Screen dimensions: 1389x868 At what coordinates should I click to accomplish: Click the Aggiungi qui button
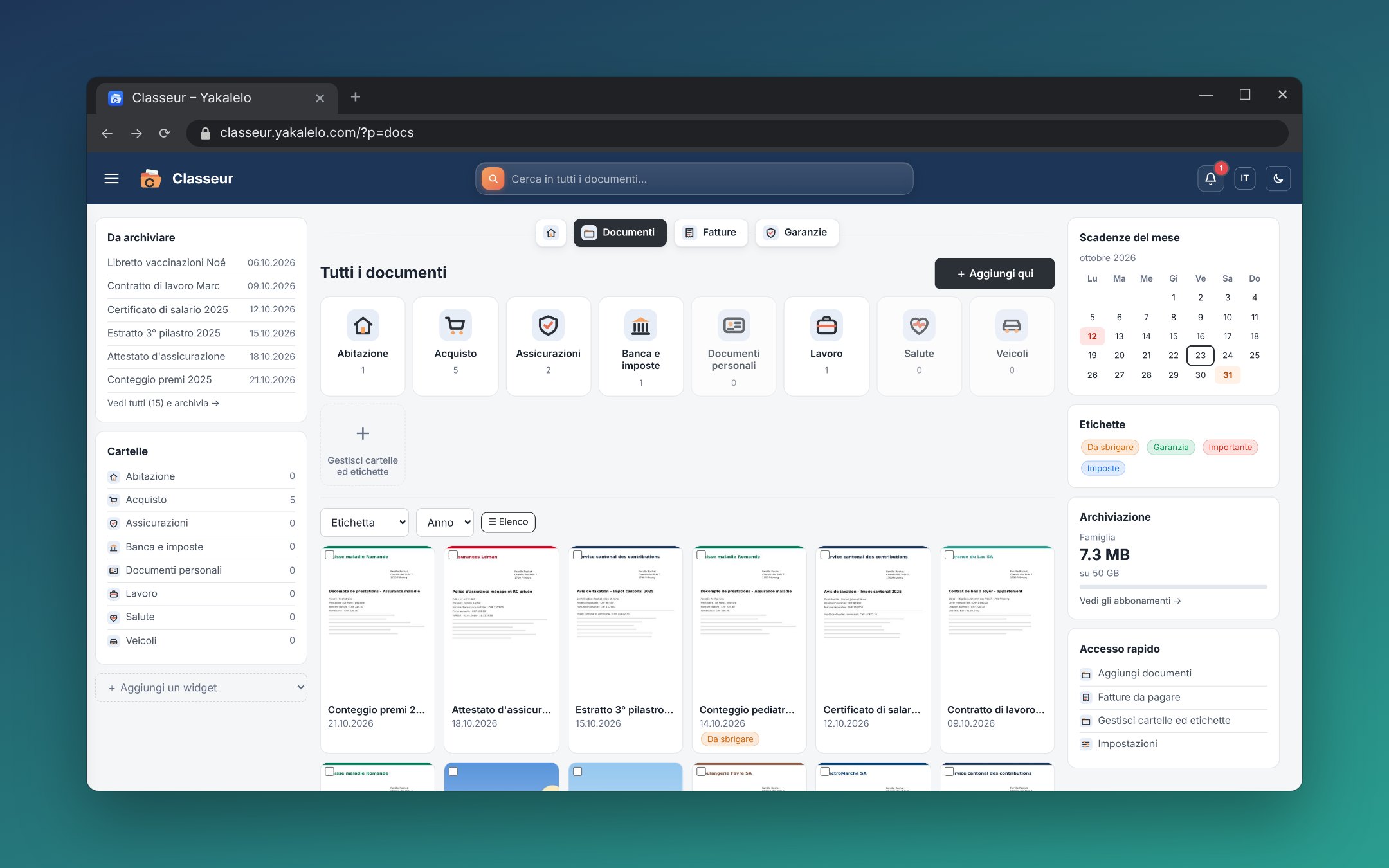994,274
